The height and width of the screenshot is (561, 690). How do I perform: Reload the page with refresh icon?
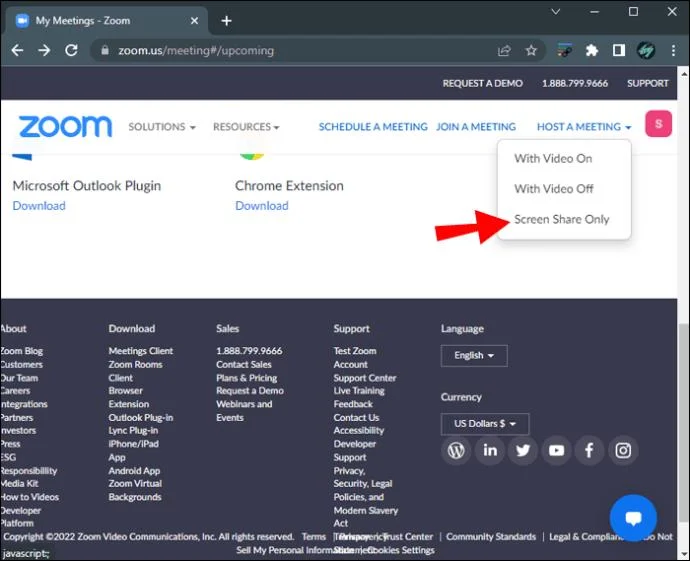tap(71, 50)
